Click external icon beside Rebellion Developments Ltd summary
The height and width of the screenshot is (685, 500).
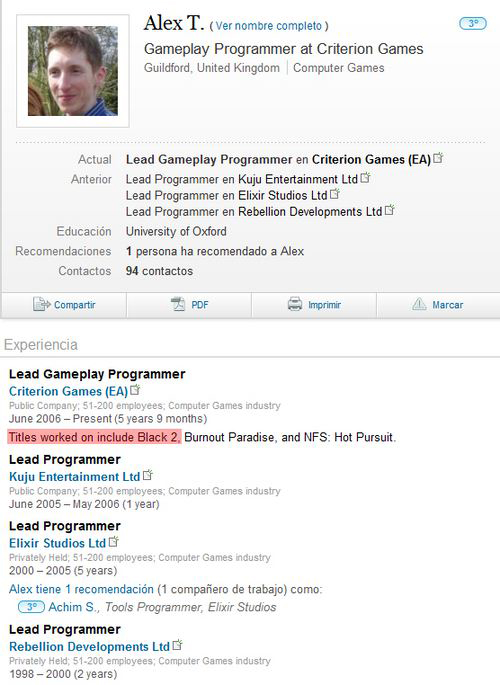390,210
